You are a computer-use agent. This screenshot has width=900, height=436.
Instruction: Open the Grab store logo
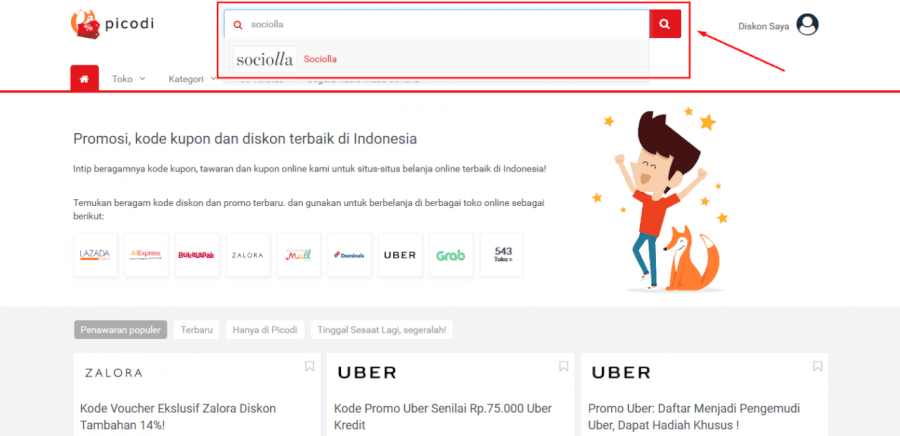pos(451,255)
